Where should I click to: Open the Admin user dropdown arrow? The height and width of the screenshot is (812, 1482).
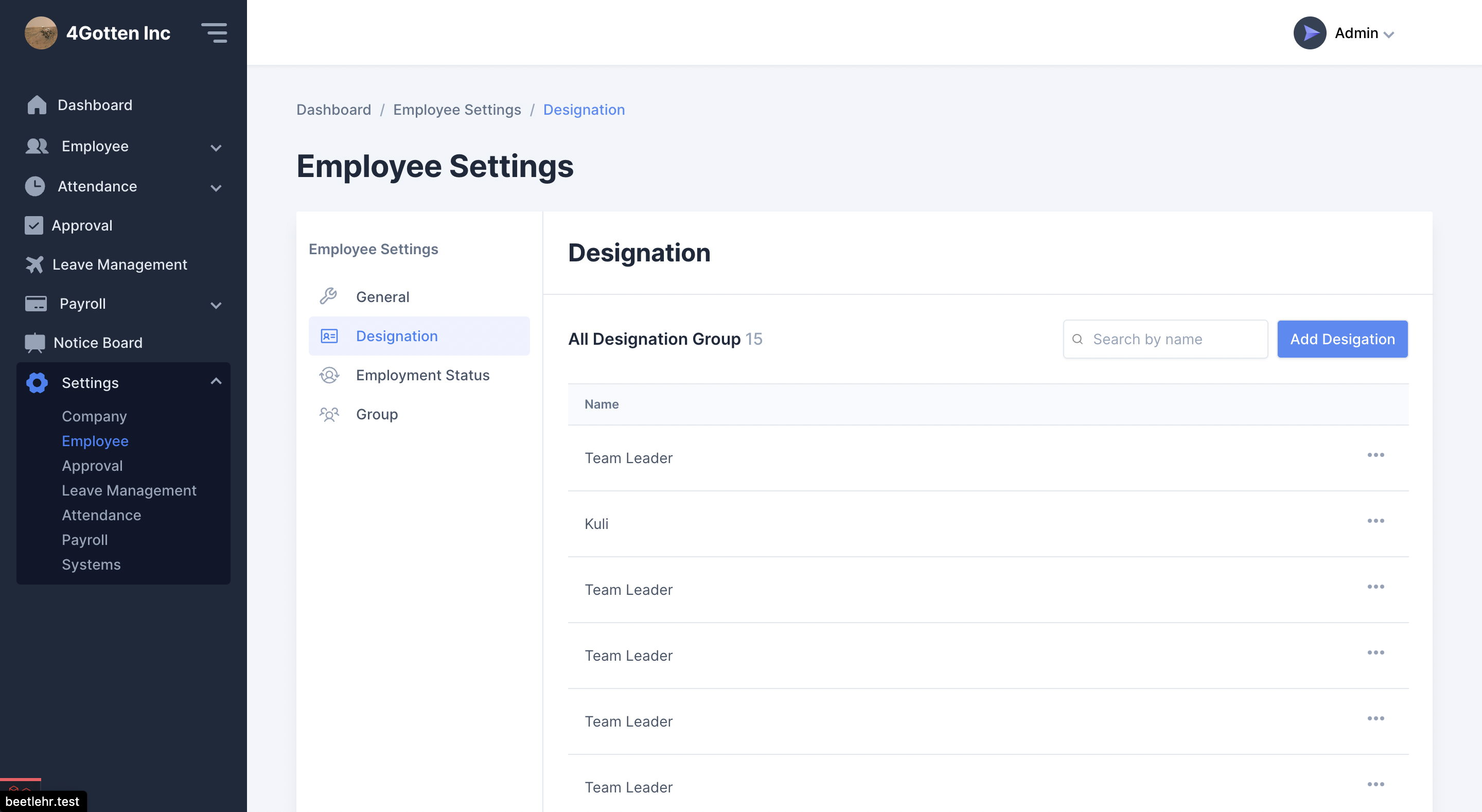[x=1389, y=34]
